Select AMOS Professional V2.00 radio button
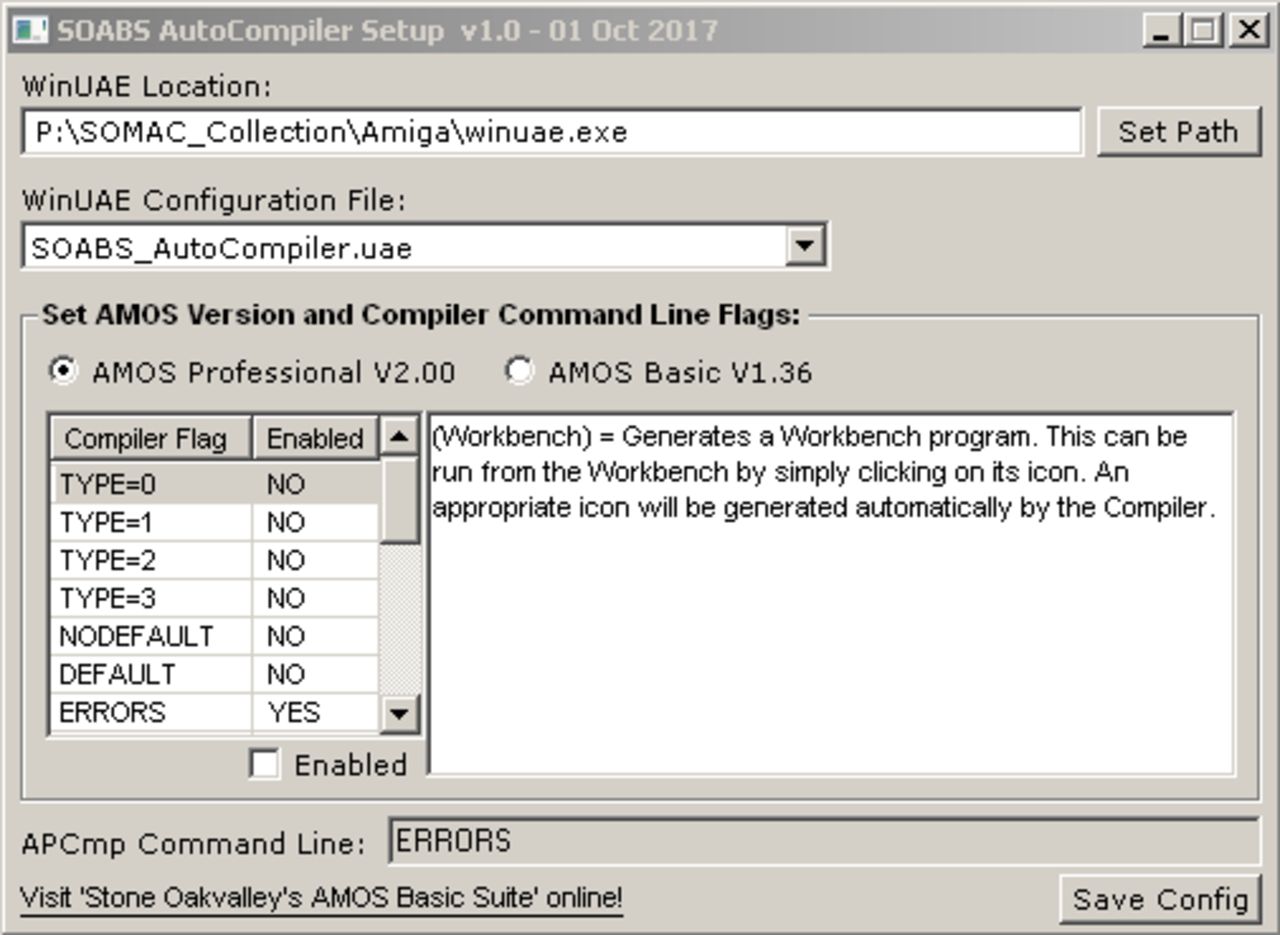 coord(63,372)
